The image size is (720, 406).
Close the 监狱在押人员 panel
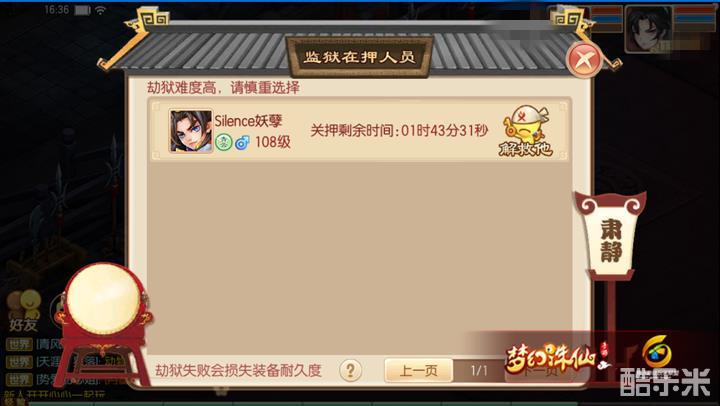pyautogui.click(x=584, y=60)
